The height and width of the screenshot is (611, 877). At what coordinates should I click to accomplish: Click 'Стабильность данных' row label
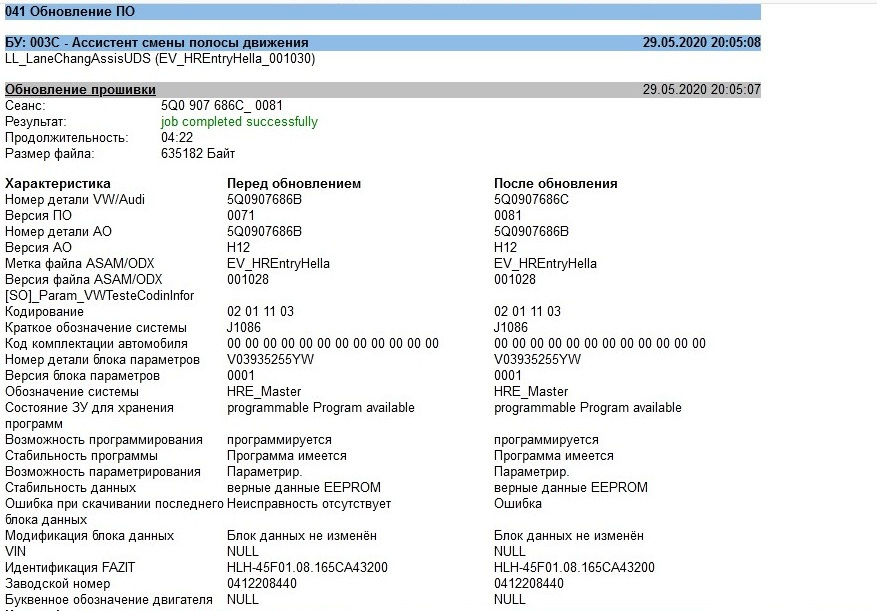pyautogui.click(x=70, y=488)
